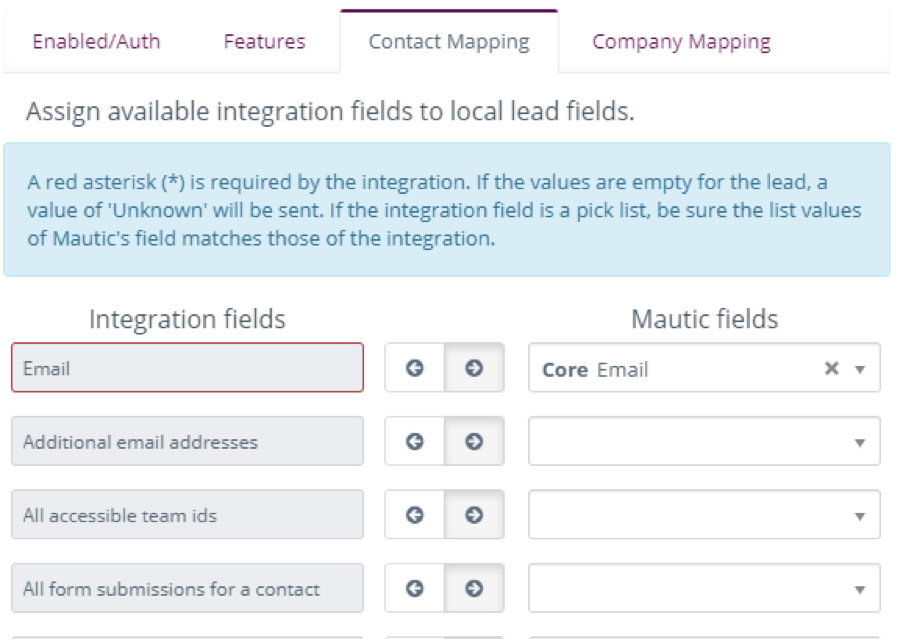902x639 pixels.
Task: Open Mautic field dropdown for All form submissions
Action: tap(704, 588)
